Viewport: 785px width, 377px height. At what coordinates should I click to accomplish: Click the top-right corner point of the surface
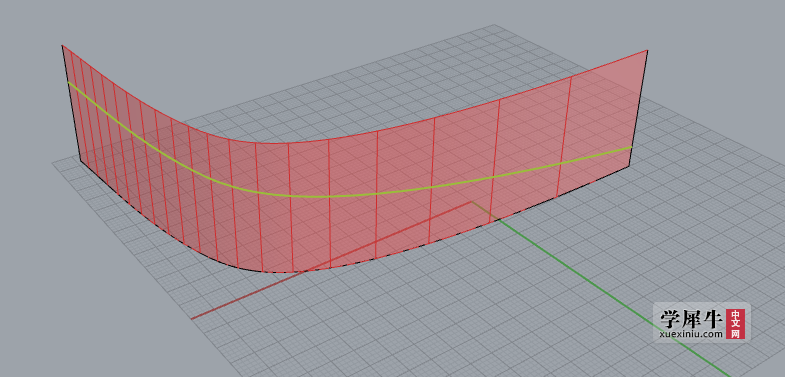click(648, 51)
